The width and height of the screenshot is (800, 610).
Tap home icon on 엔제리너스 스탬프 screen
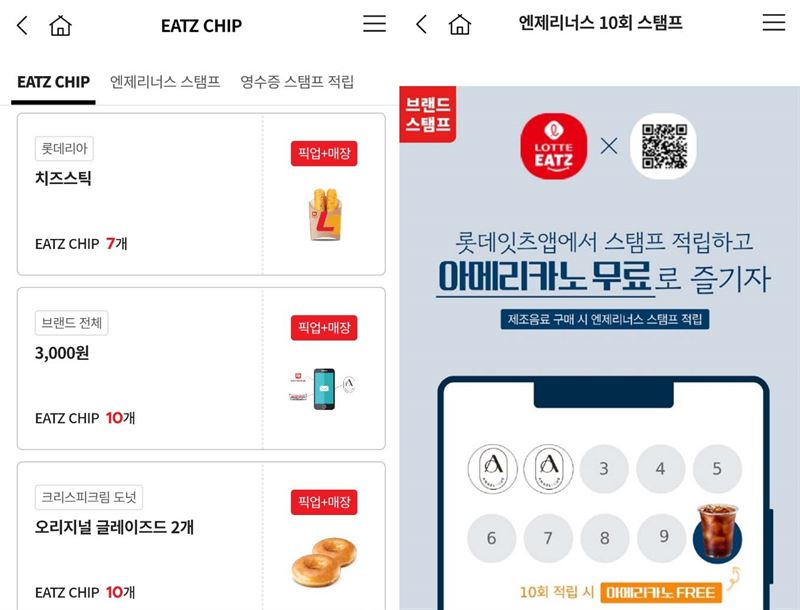point(460,24)
